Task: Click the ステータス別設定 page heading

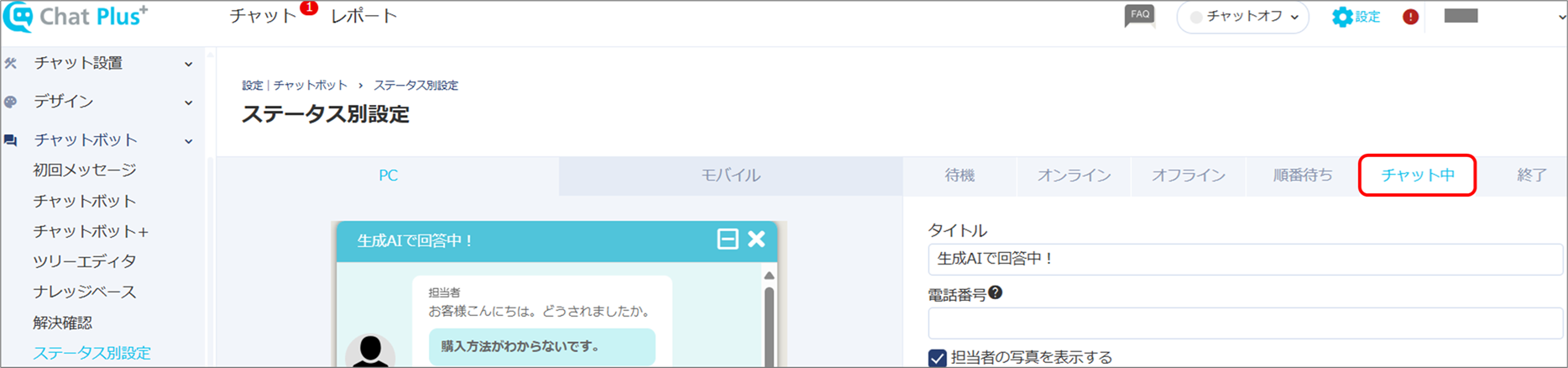Action: 326,114
